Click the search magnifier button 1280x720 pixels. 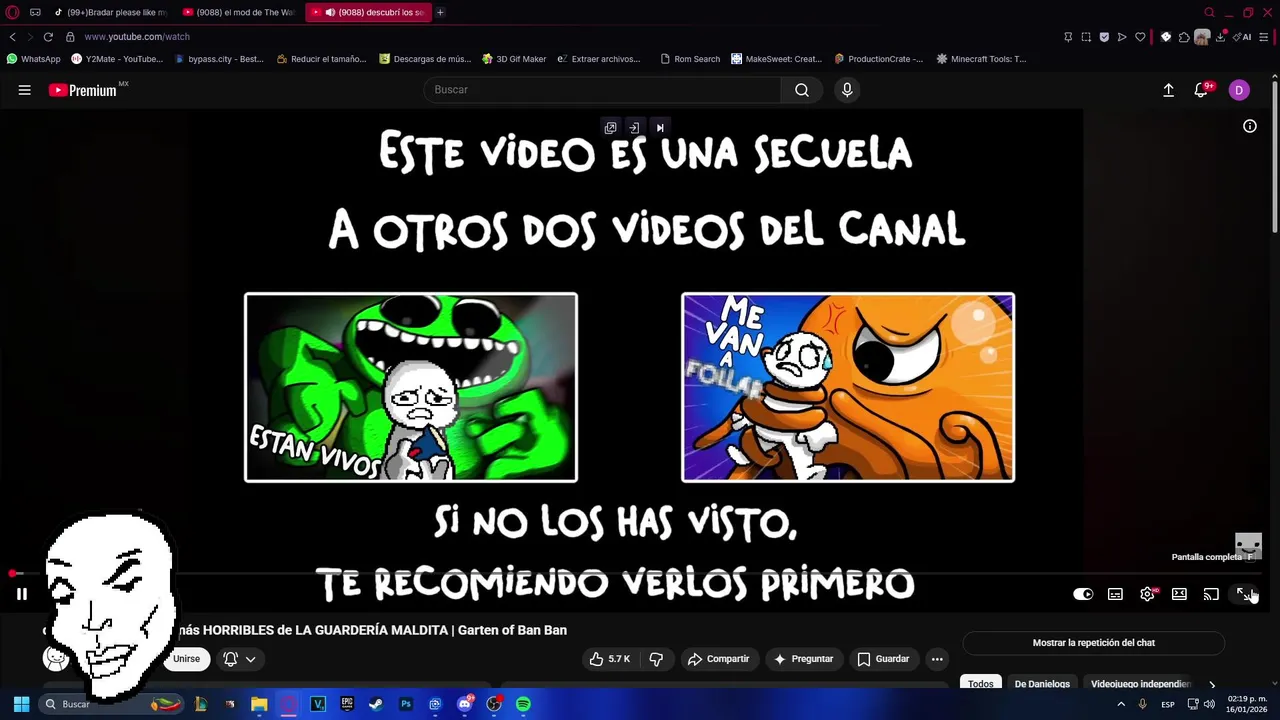click(802, 90)
